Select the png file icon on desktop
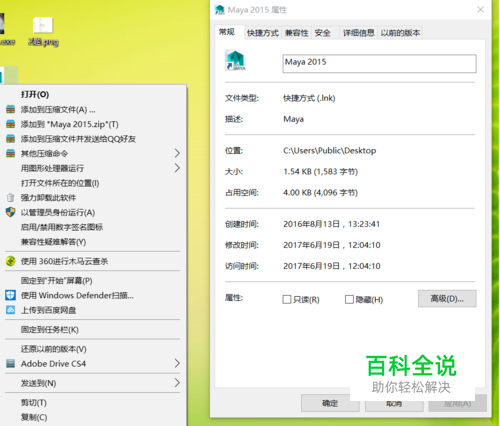 pyautogui.click(x=43, y=25)
